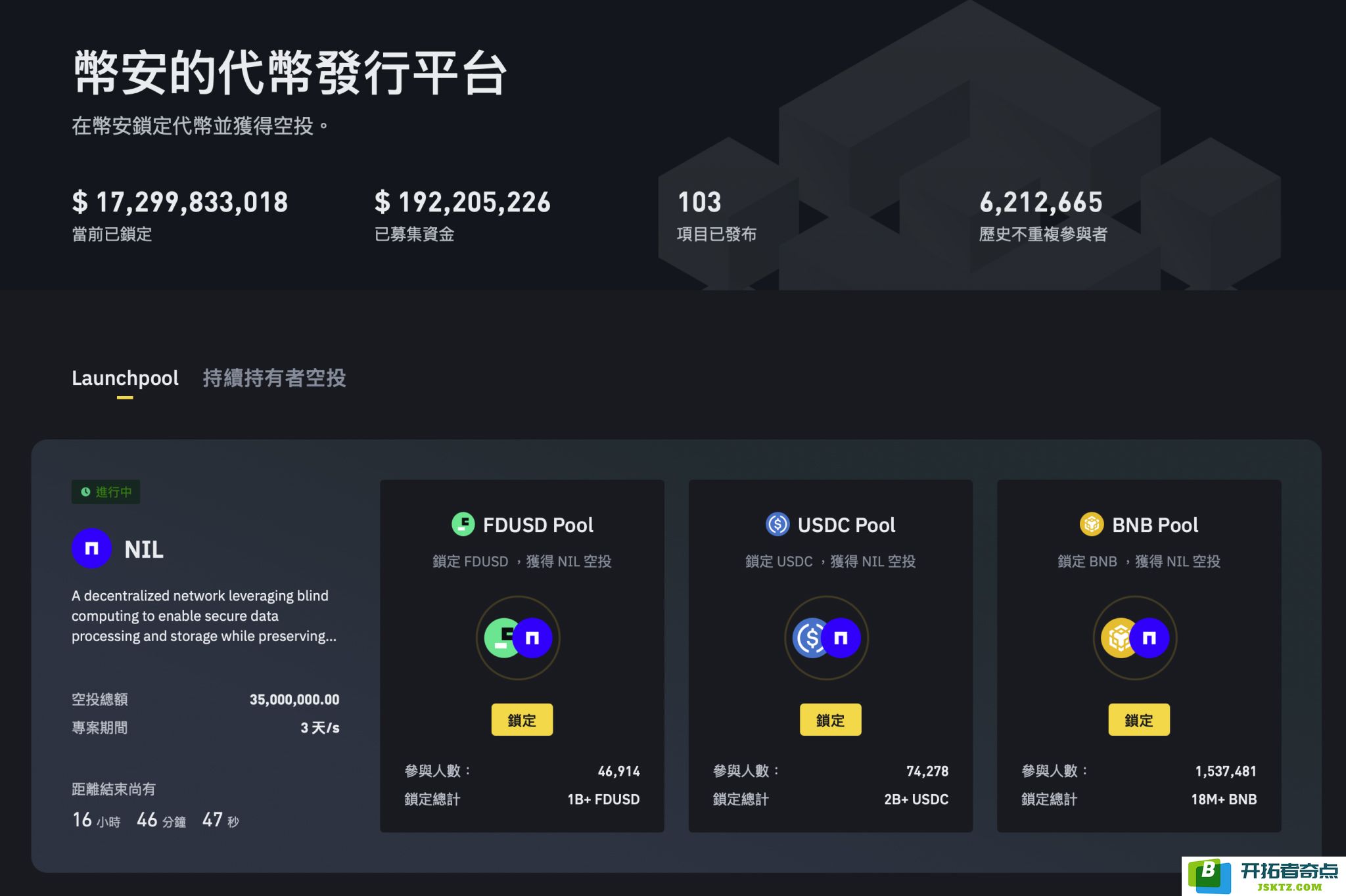Click the subtitle 在幣安鎖定代幣並獲得空投
The image size is (1346, 896).
coord(200,125)
